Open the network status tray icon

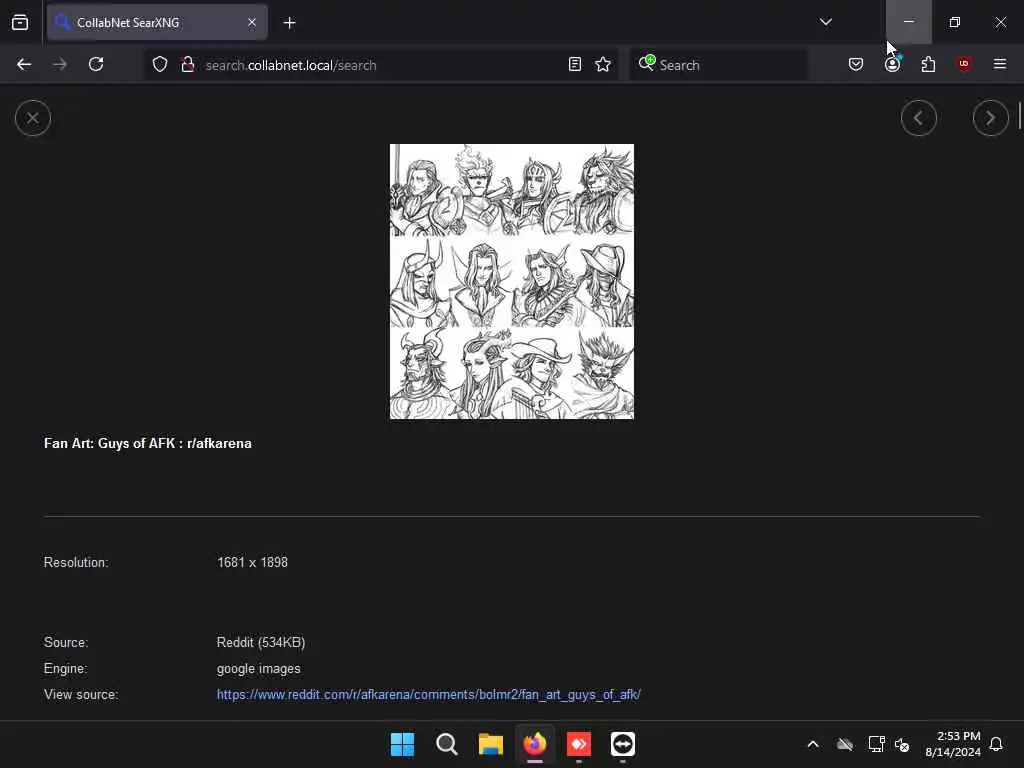coord(876,744)
